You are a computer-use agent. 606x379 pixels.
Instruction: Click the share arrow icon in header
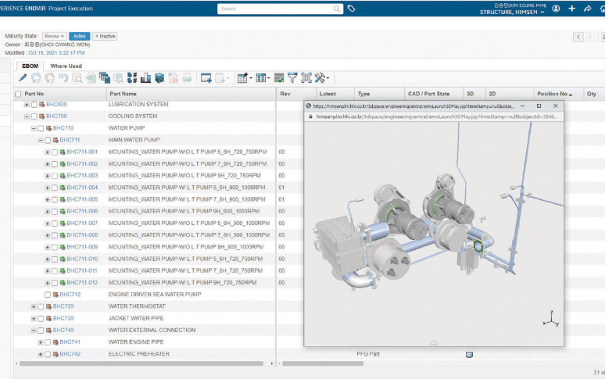pyautogui.click(x=587, y=8)
